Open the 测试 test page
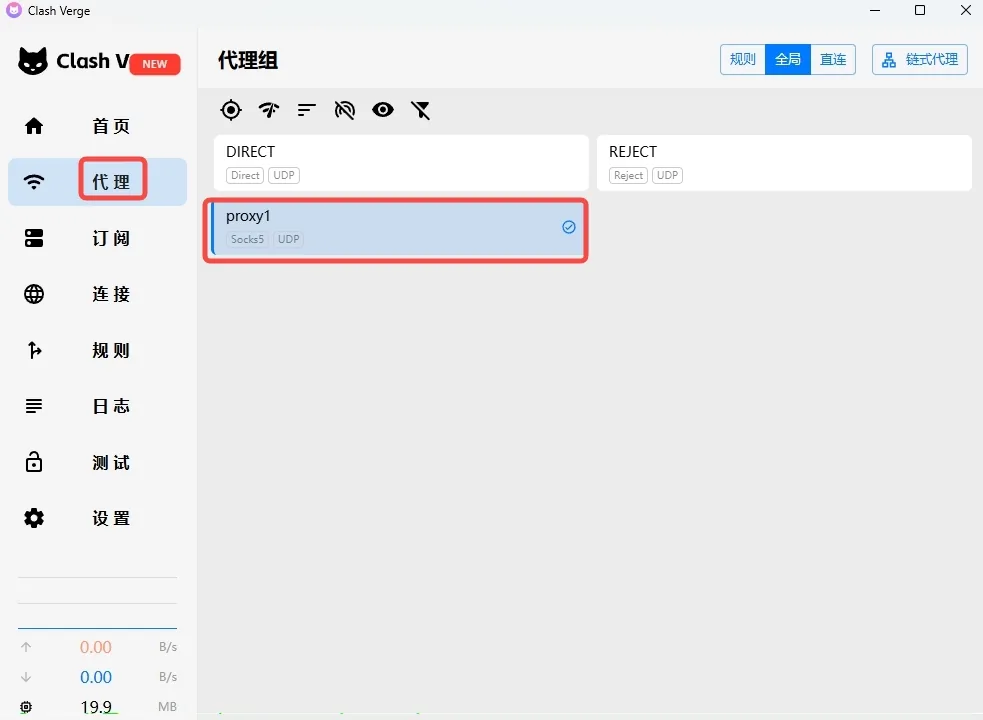Viewport: 983px width, 720px height. (98, 462)
